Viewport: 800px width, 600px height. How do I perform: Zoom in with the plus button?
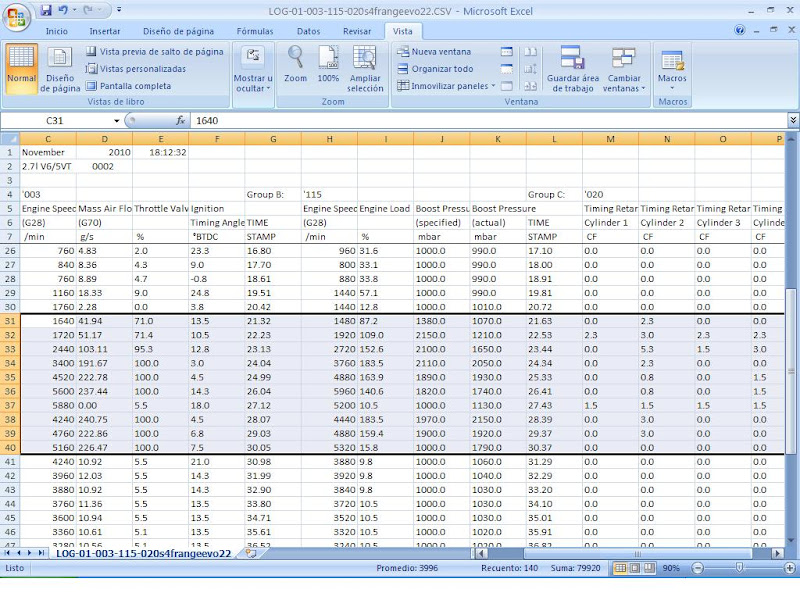coord(789,568)
